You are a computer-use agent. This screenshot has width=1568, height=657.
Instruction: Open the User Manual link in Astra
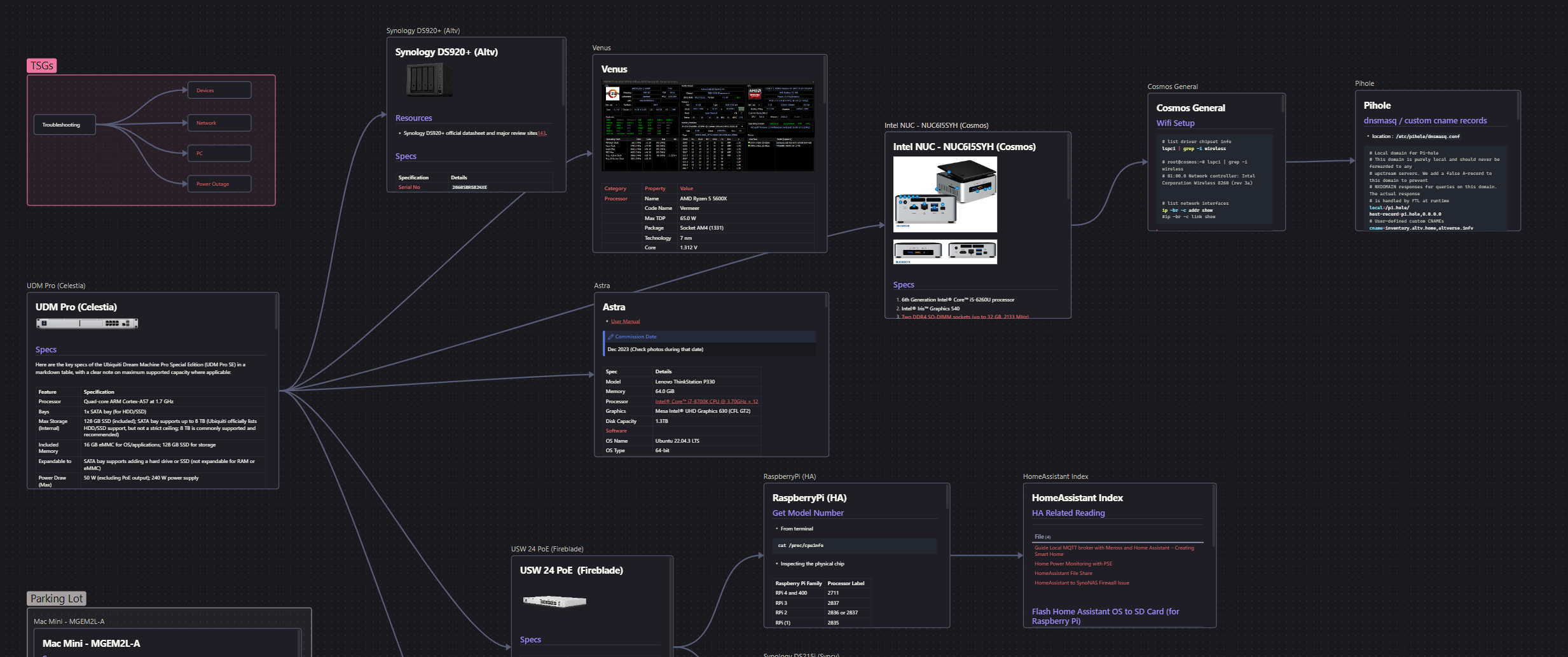pos(625,321)
